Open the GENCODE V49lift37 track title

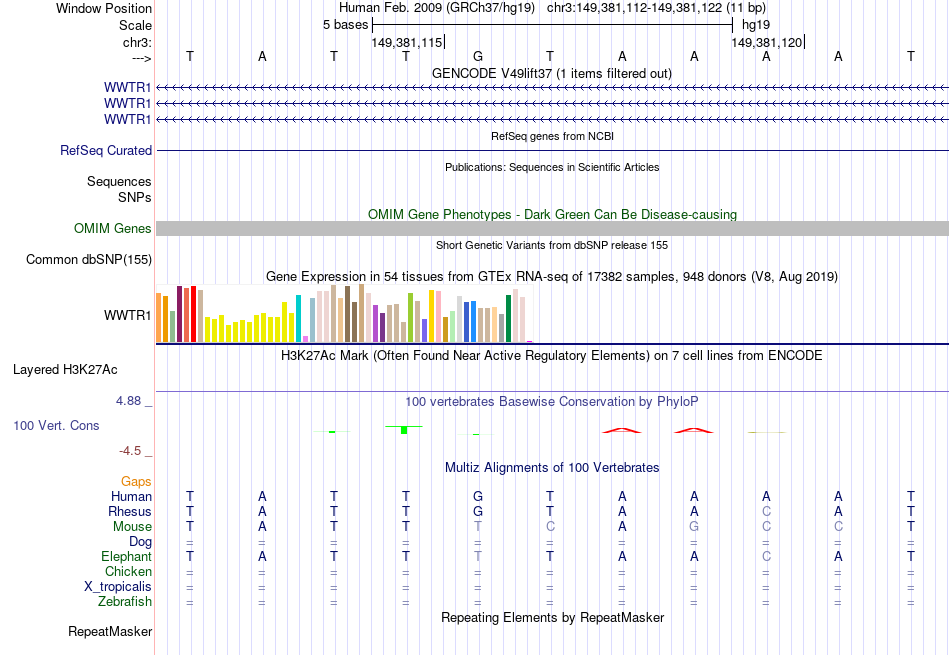point(552,73)
